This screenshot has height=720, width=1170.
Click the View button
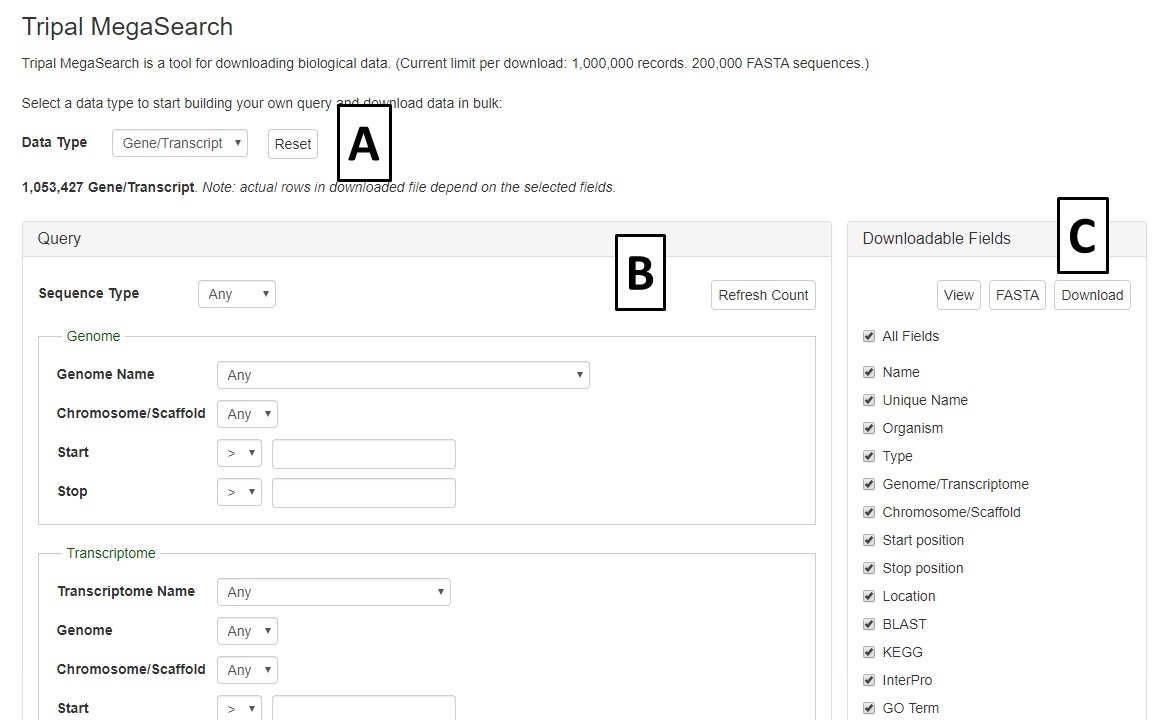[x=958, y=295]
